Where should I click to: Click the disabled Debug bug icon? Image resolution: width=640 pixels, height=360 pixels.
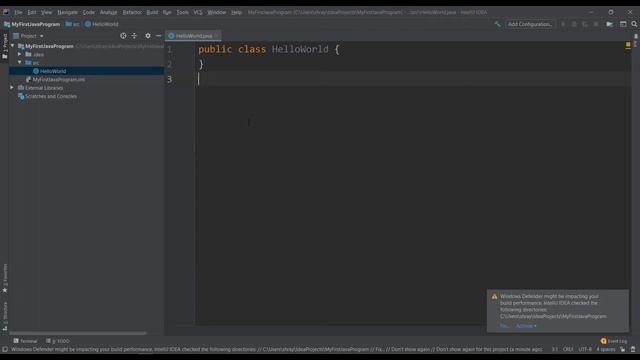(574, 24)
